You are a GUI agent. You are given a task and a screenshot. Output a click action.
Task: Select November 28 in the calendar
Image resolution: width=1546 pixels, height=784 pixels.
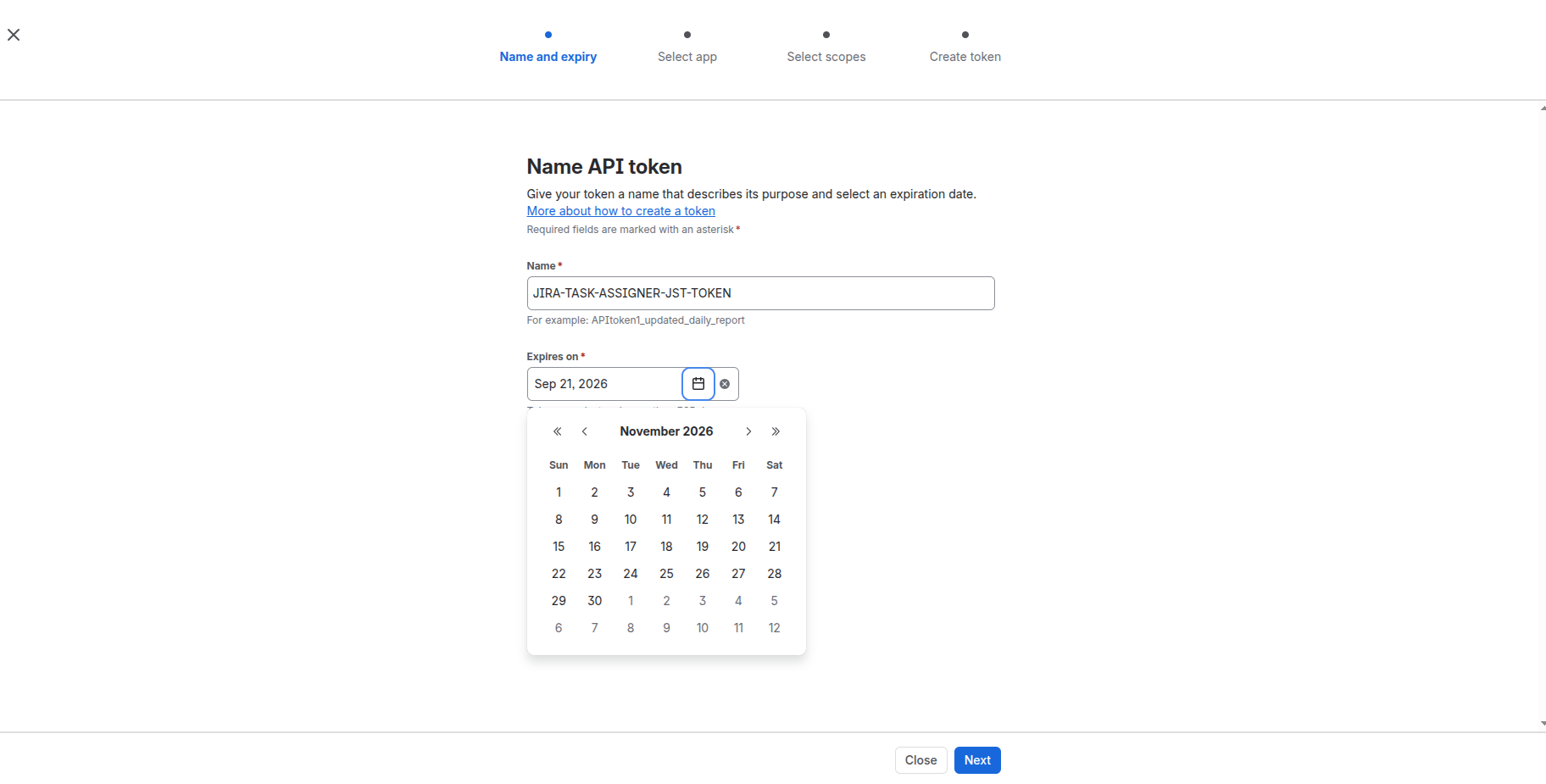(775, 574)
